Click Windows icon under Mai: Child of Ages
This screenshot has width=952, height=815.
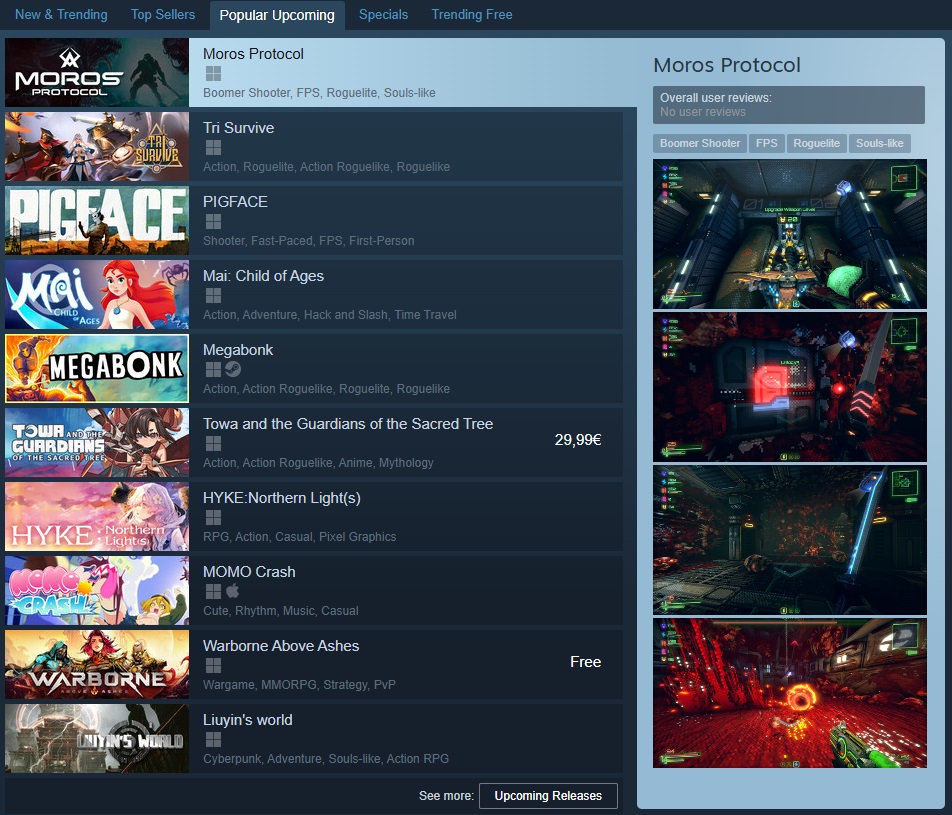pos(213,296)
